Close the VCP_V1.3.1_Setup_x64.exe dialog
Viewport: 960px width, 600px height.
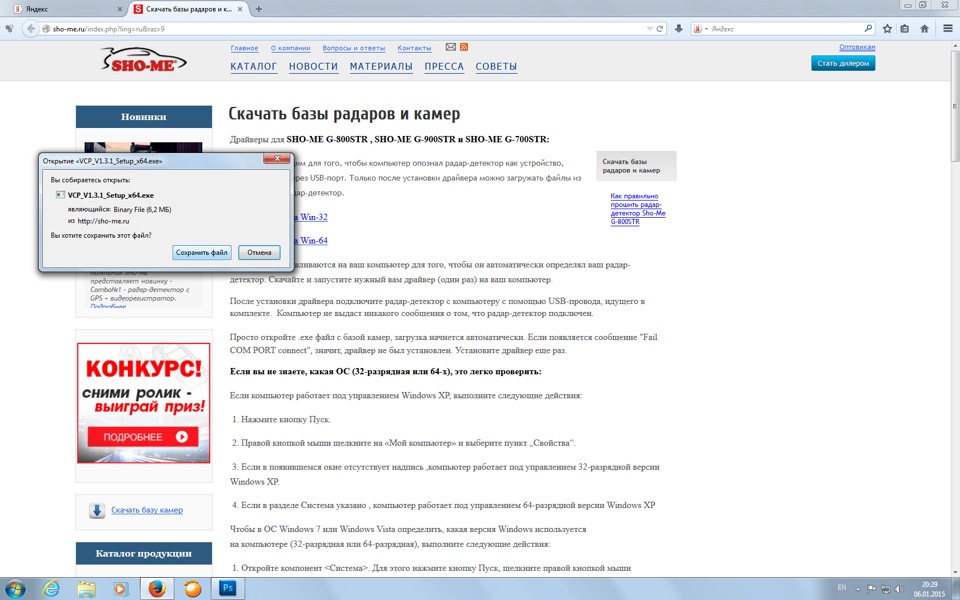(277, 159)
